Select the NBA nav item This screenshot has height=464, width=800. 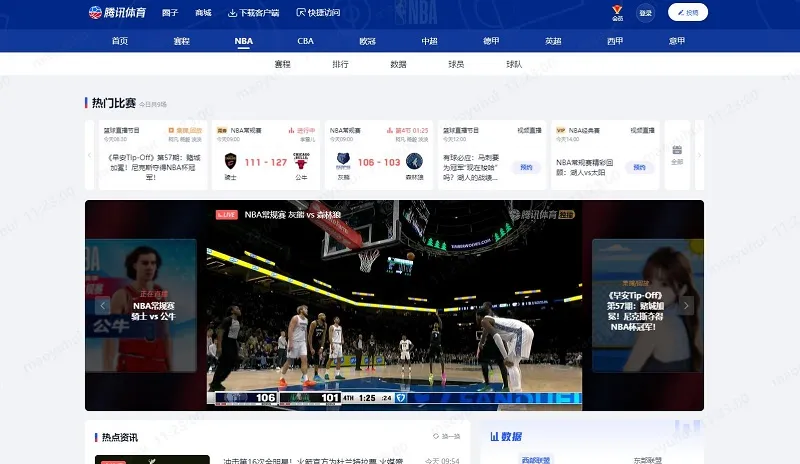(243, 41)
